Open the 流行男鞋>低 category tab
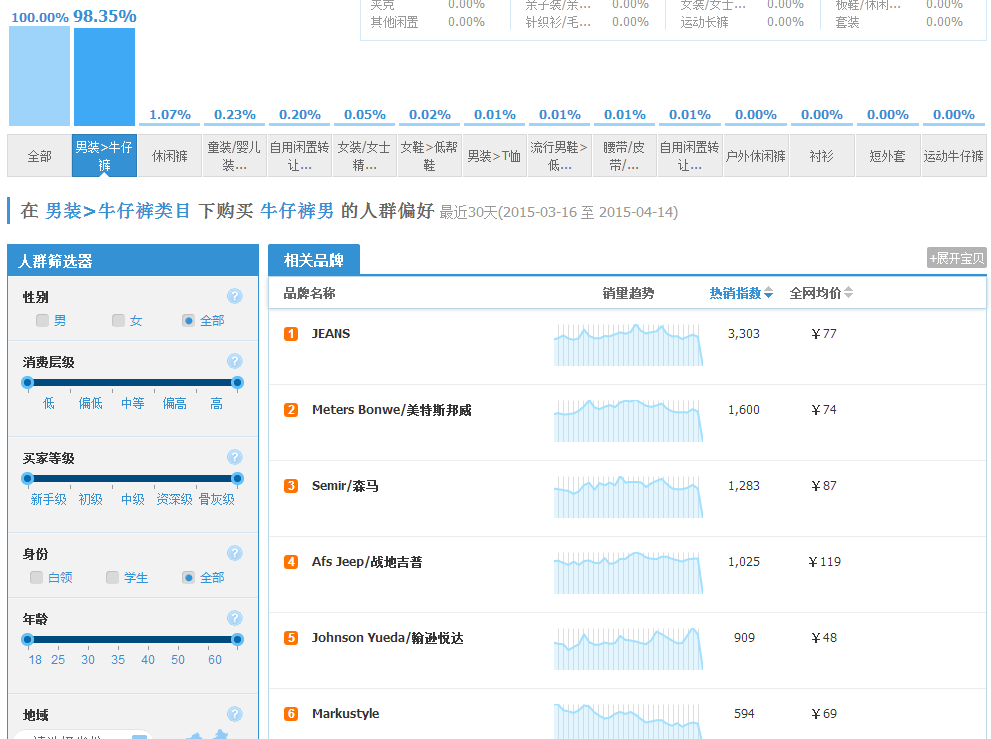The width and height of the screenshot is (991, 739). pyautogui.click(x=559, y=156)
